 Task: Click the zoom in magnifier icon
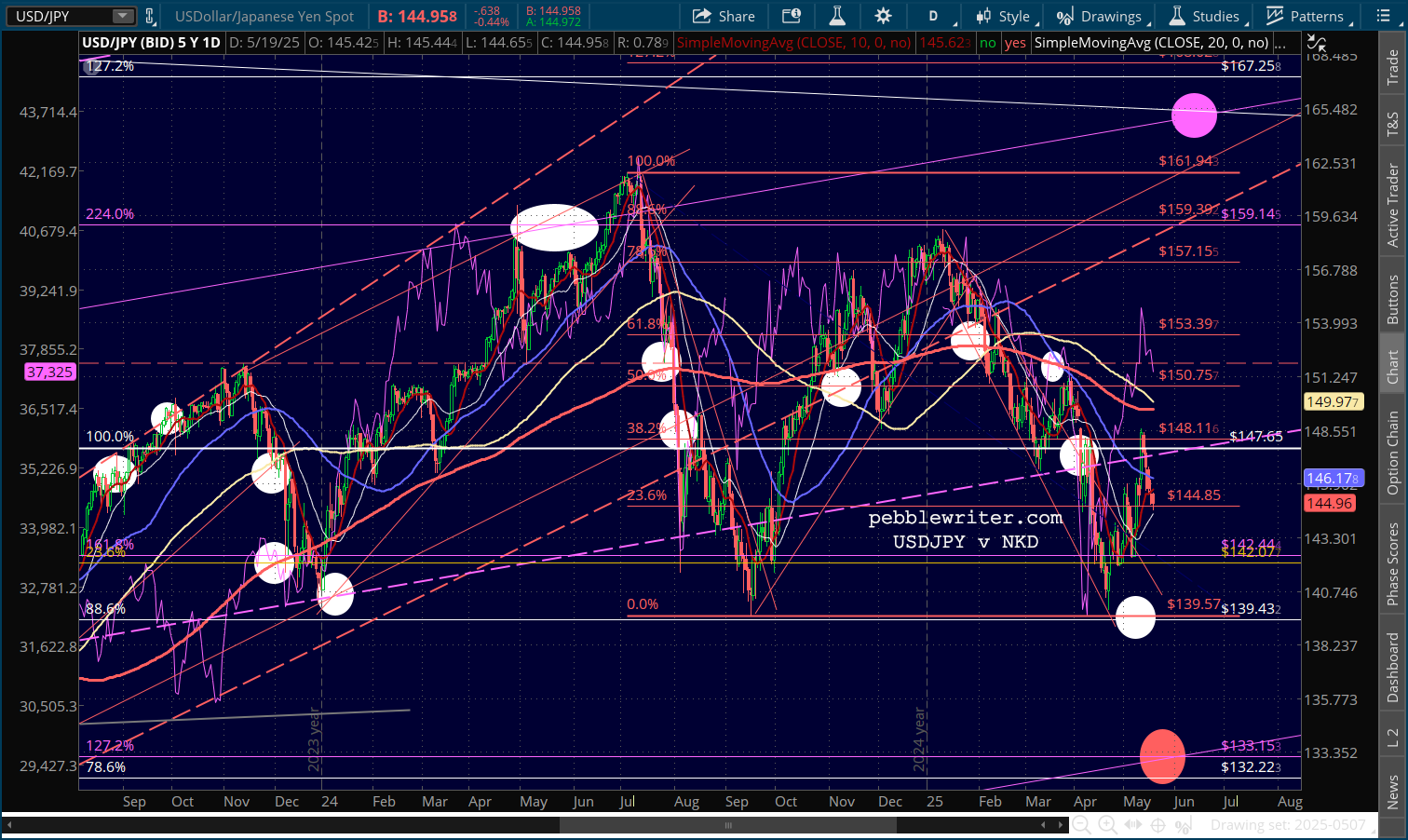pos(1107,825)
